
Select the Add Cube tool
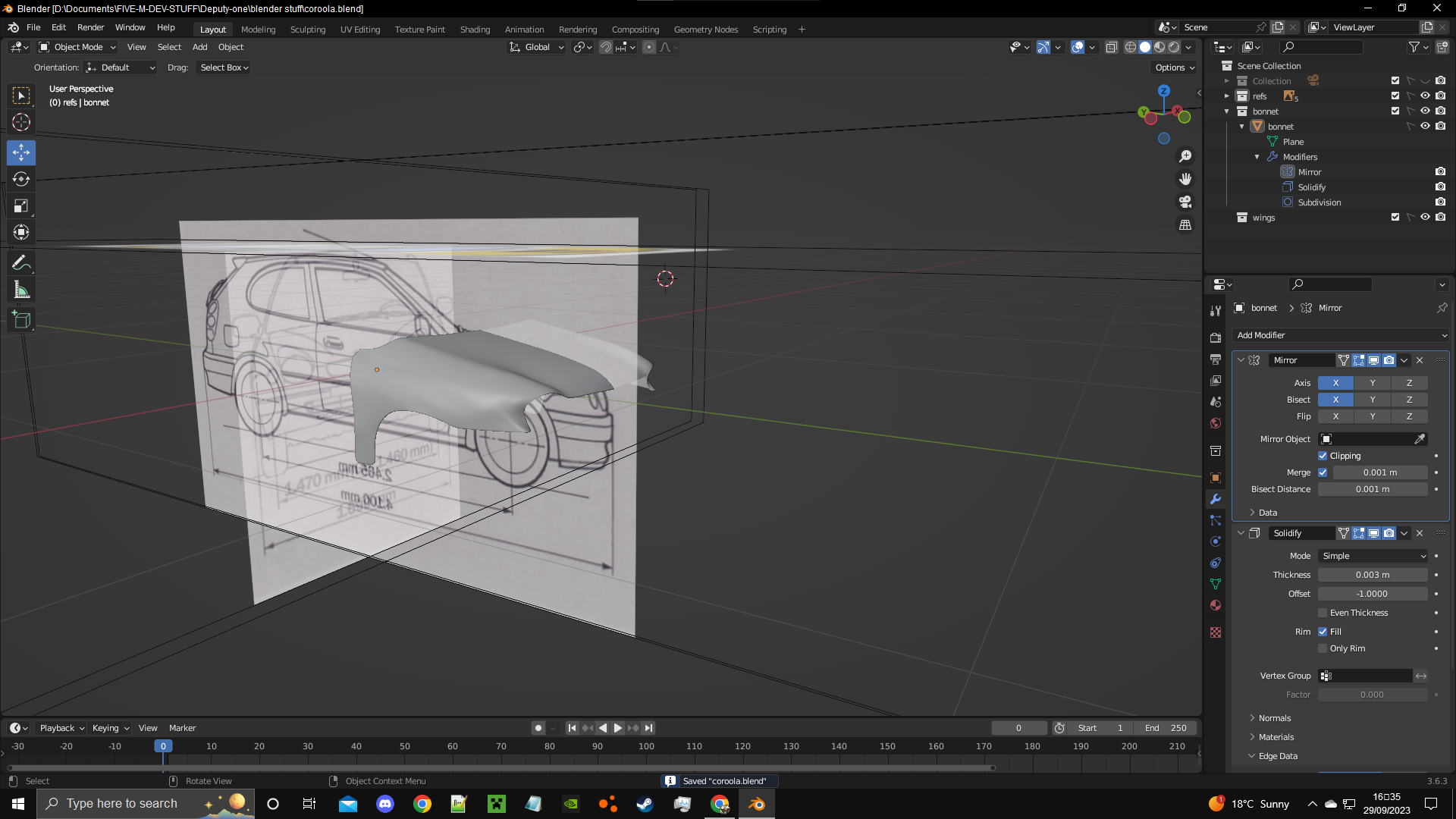(21, 320)
